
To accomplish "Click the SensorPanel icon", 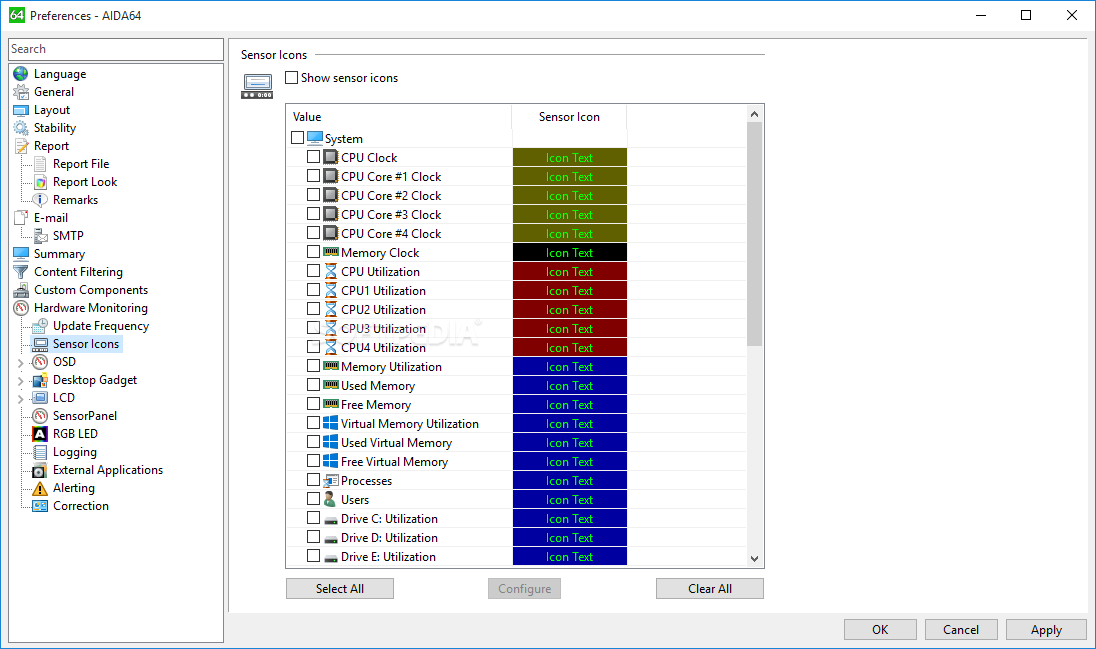I will pos(41,416).
